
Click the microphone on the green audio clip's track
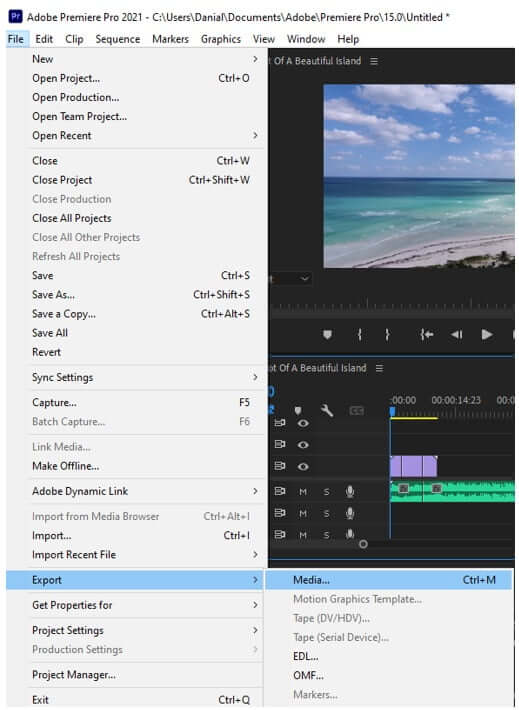click(x=350, y=491)
